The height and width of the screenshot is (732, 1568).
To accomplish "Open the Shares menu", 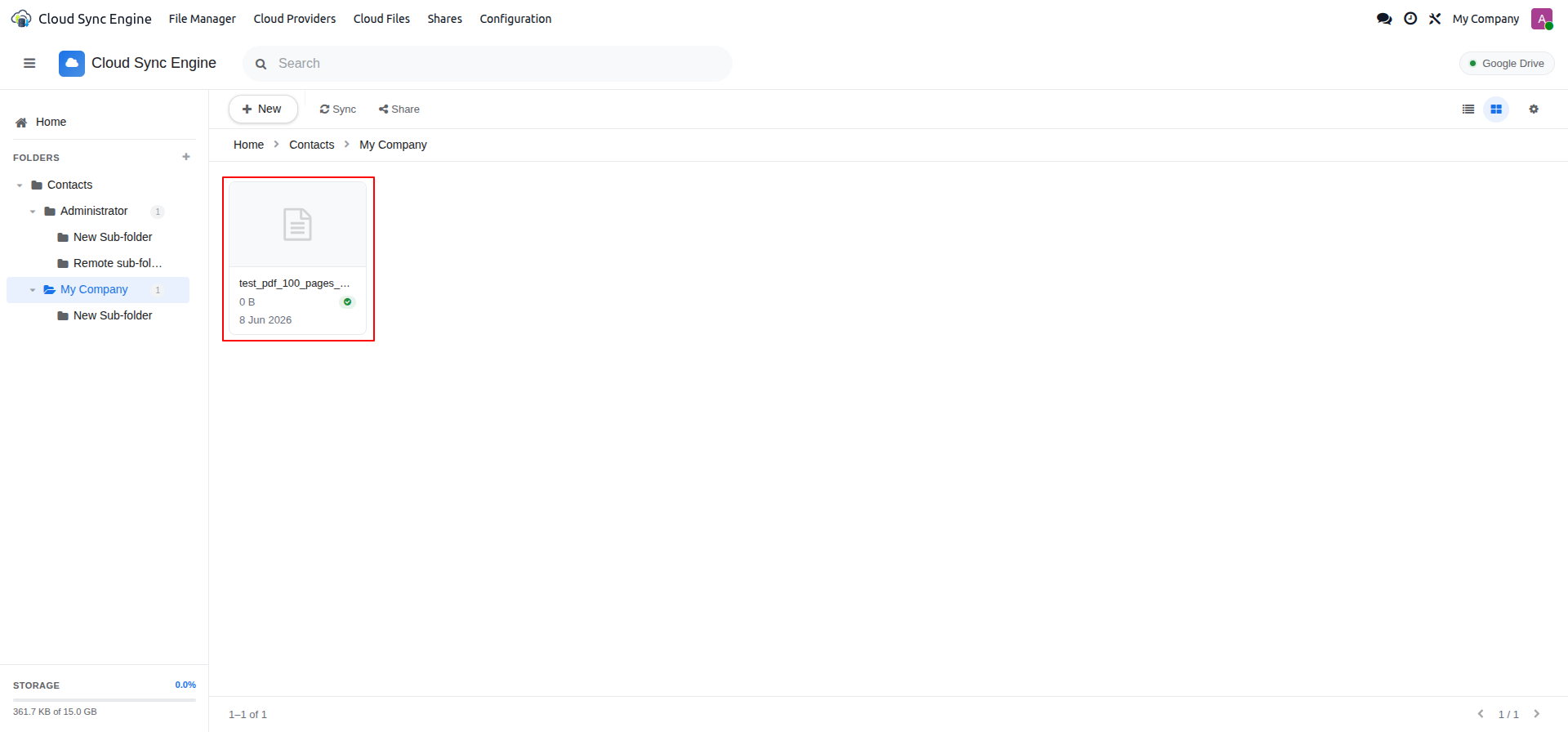I will point(445,19).
